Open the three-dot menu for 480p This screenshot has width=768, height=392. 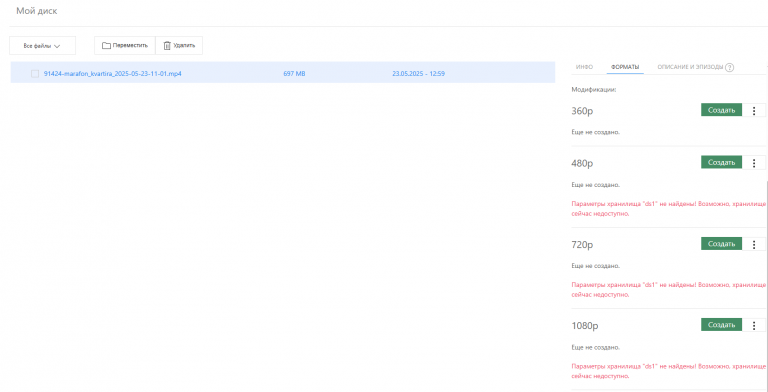pyautogui.click(x=754, y=163)
